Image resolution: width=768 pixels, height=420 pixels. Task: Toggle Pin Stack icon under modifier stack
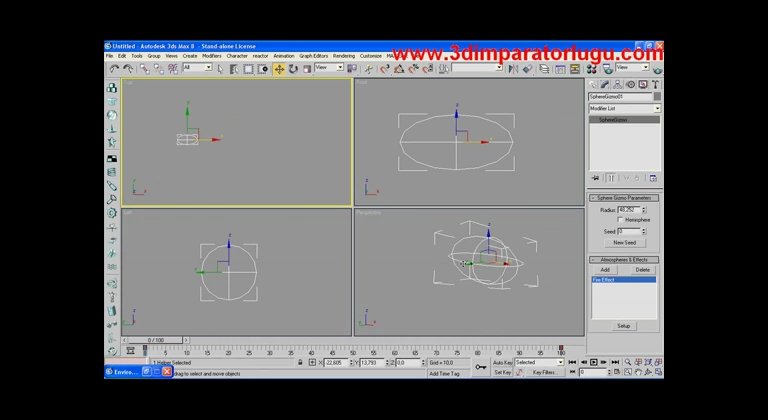click(x=595, y=178)
